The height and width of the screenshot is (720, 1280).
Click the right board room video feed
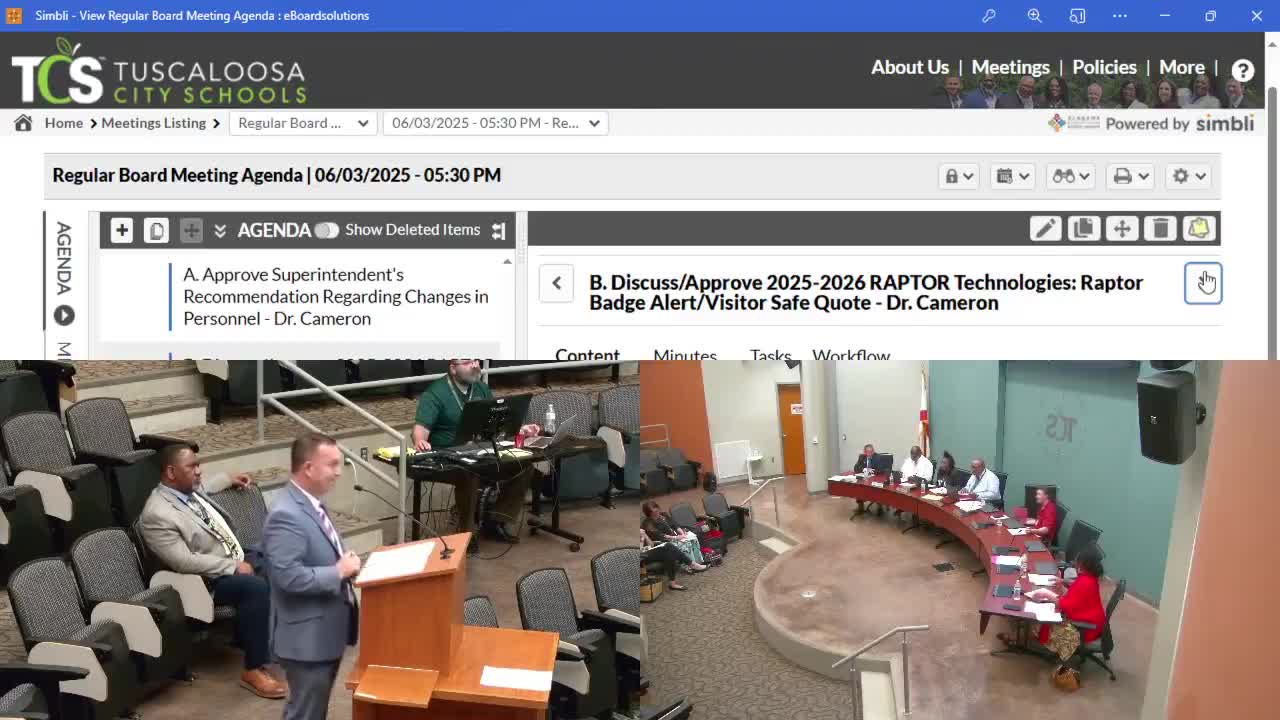[x=960, y=540]
